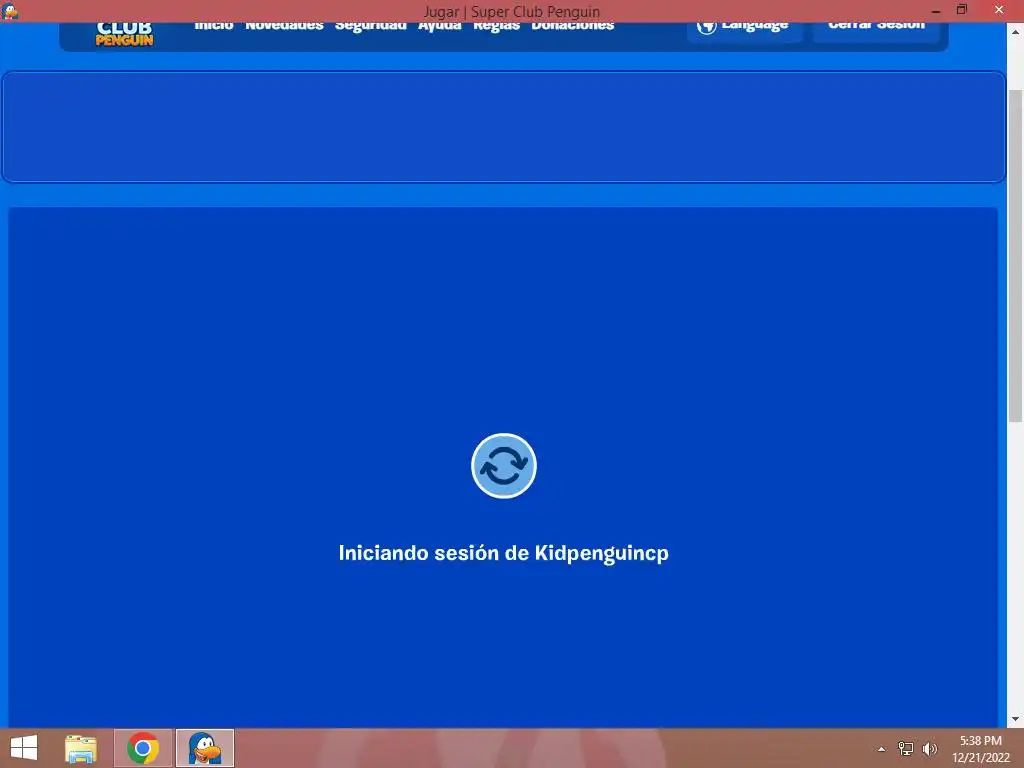Click the globe icon beside Language
Image resolution: width=1024 pixels, height=768 pixels.
pos(707,27)
